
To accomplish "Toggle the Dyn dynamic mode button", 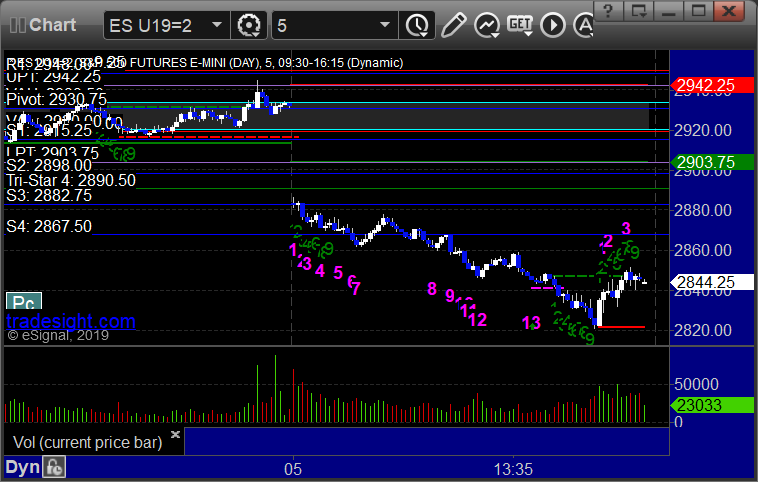I will pos(22,467).
